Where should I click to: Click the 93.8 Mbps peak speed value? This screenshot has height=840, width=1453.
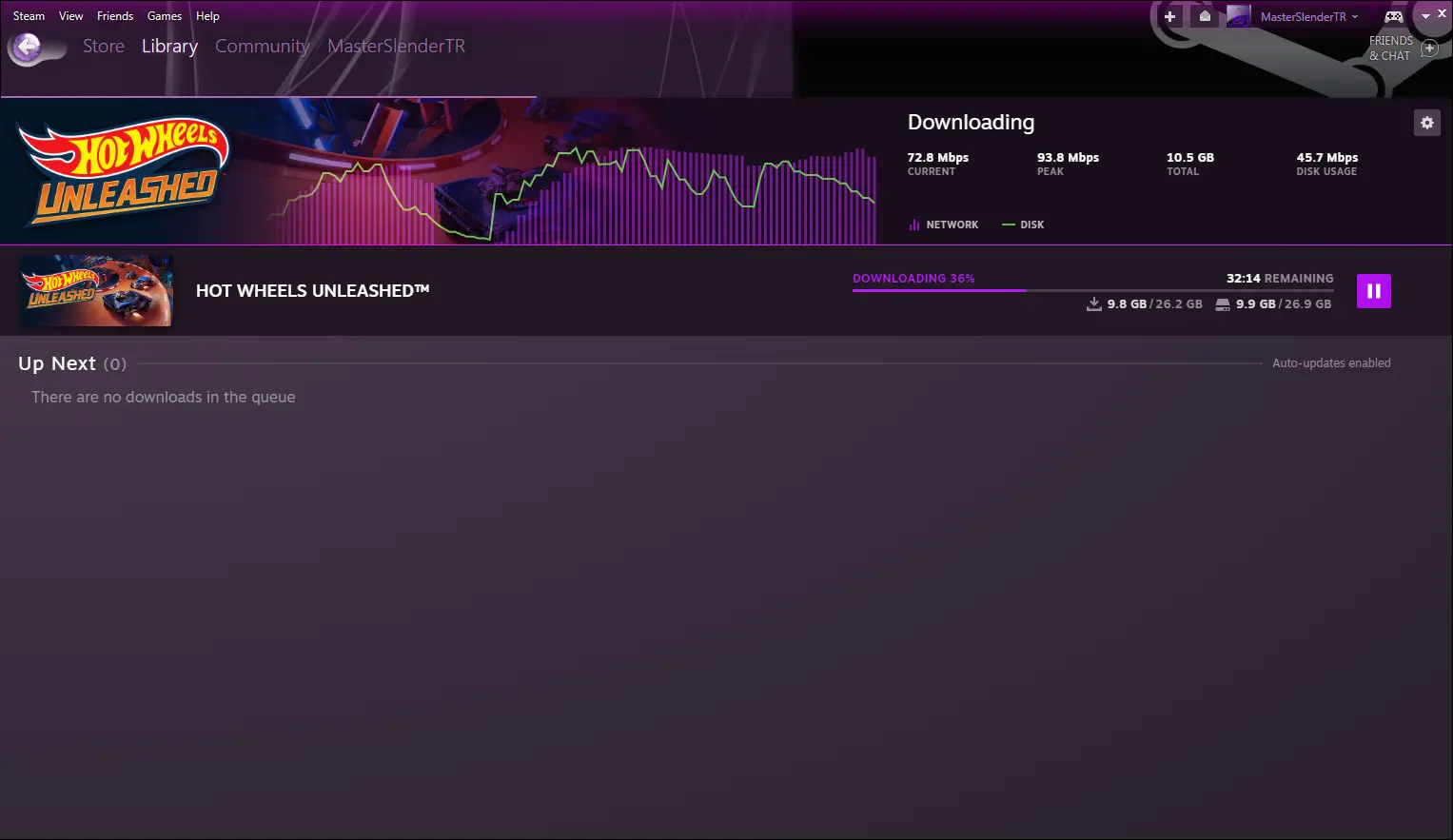click(1068, 158)
